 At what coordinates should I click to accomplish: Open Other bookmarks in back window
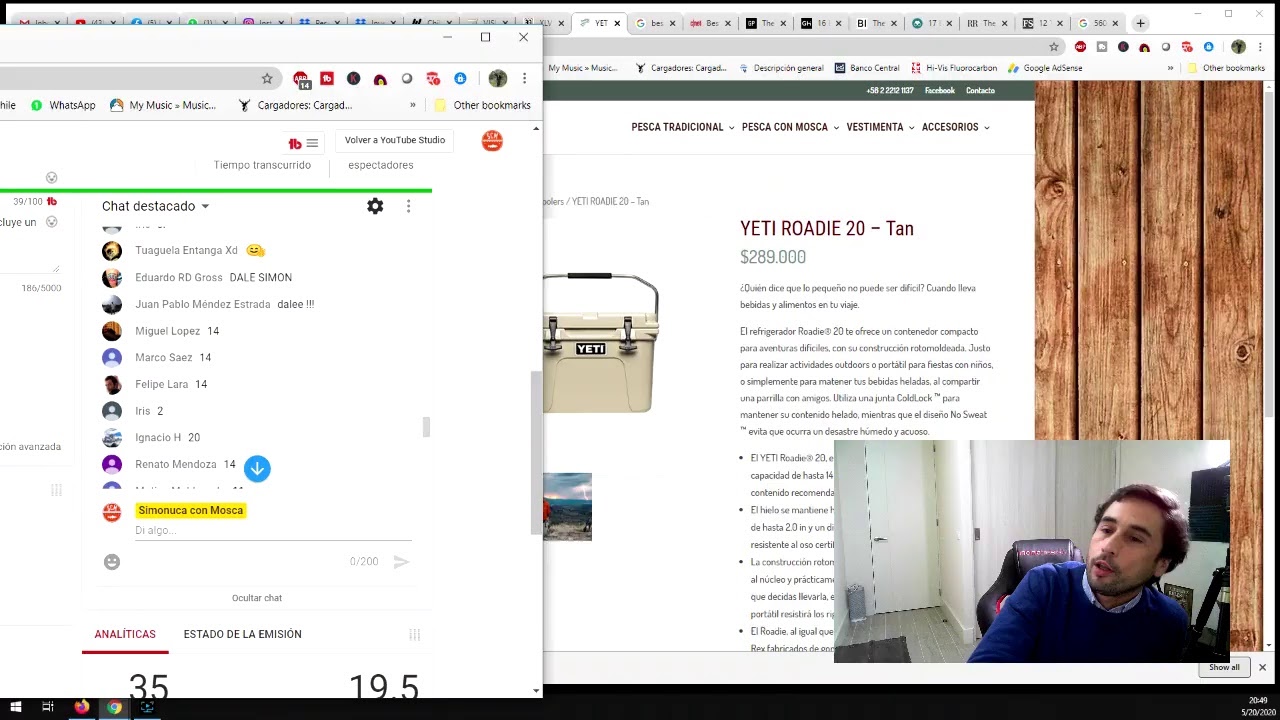coord(1225,68)
